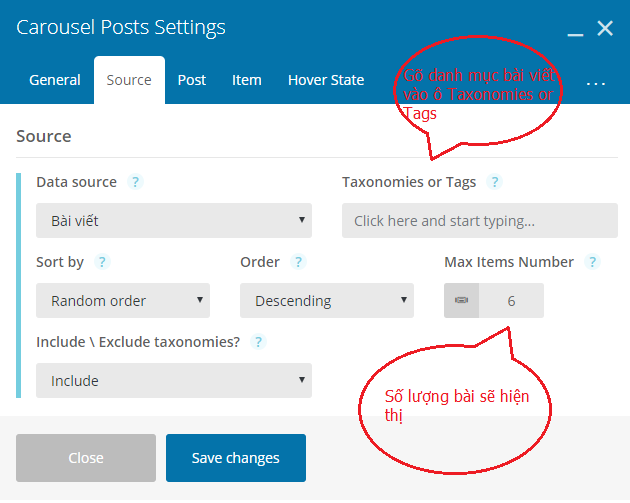Open the Order Descending dropdown
630x503 pixels.
click(327, 301)
